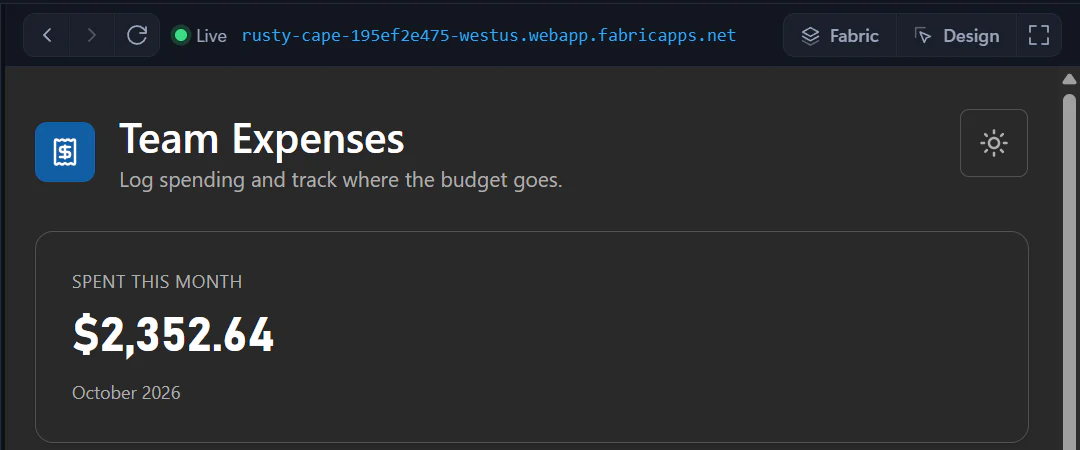The height and width of the screenshot is (450, 1080).
Task: Switch to Design mode via its label
Action: [971, 36]
